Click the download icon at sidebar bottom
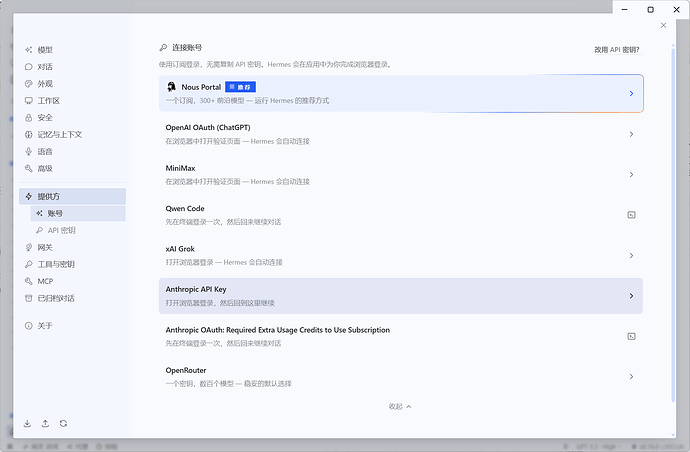 point(27,423)
